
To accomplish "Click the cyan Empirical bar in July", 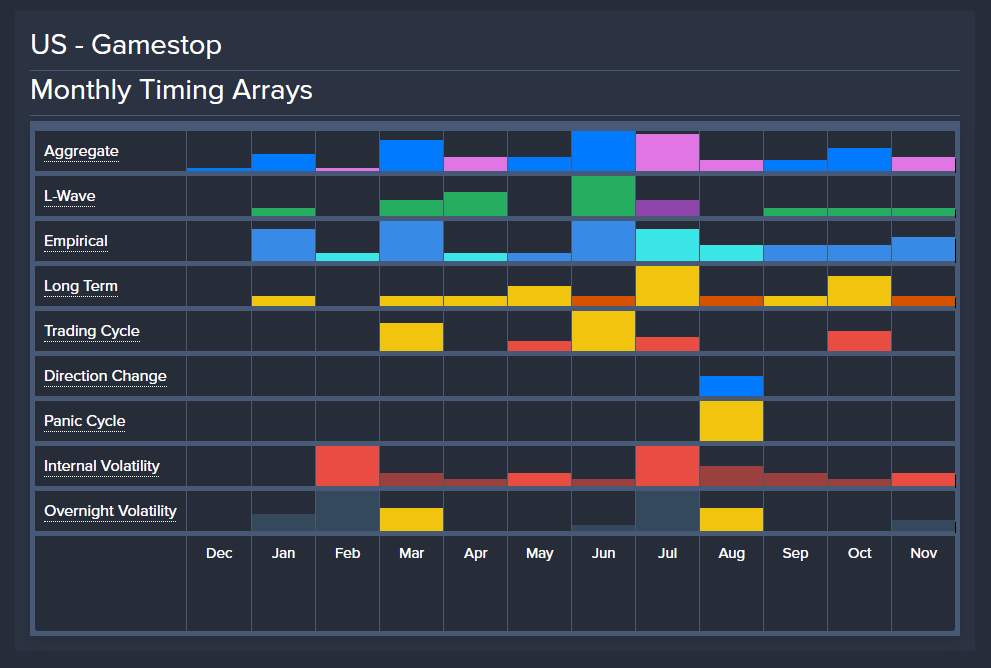I will coord(667,245).
